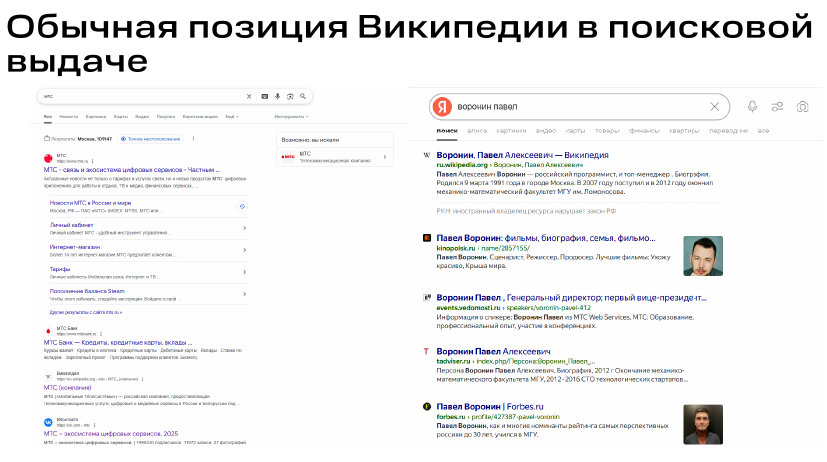Open Другие результаты с сайта mts.ru link
Screen dimensions: 827x462
85,313
